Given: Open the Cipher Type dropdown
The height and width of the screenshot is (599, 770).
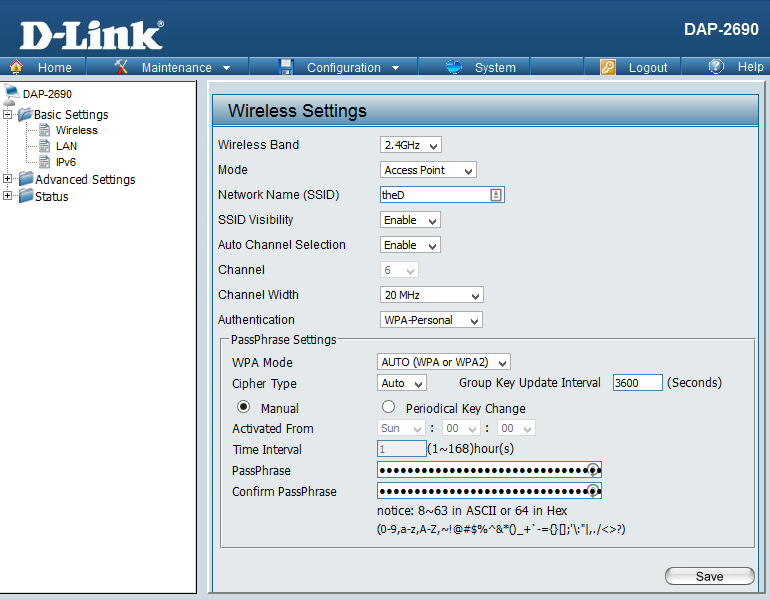Looking at the screenshot, I should coord(401,383).
